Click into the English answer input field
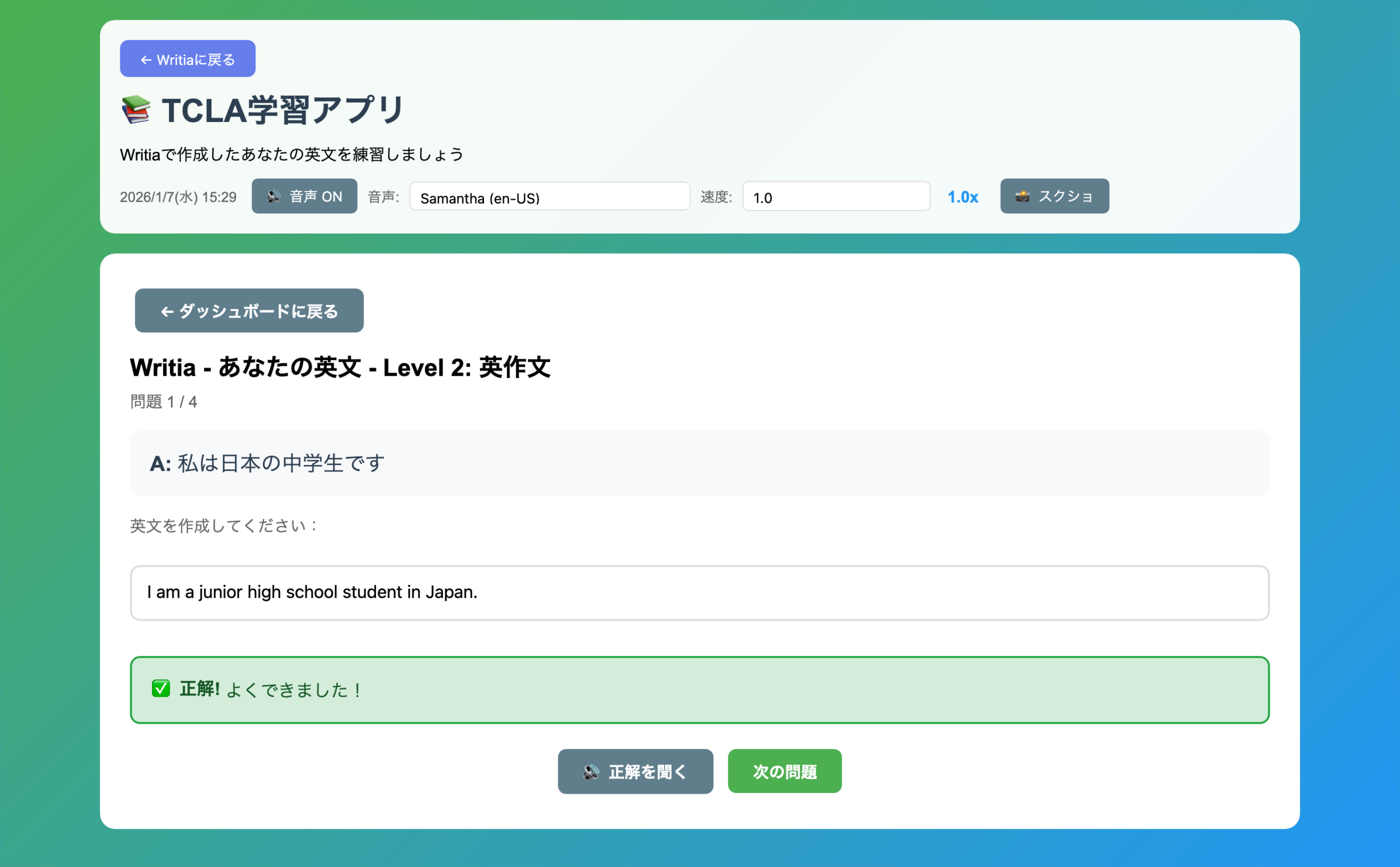 (699, 593)
